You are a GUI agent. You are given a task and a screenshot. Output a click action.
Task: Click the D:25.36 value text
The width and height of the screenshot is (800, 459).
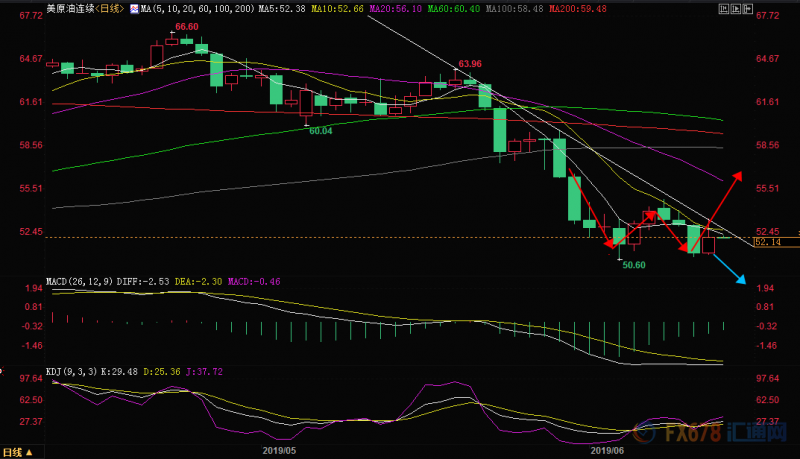click(x=162, y=372)
